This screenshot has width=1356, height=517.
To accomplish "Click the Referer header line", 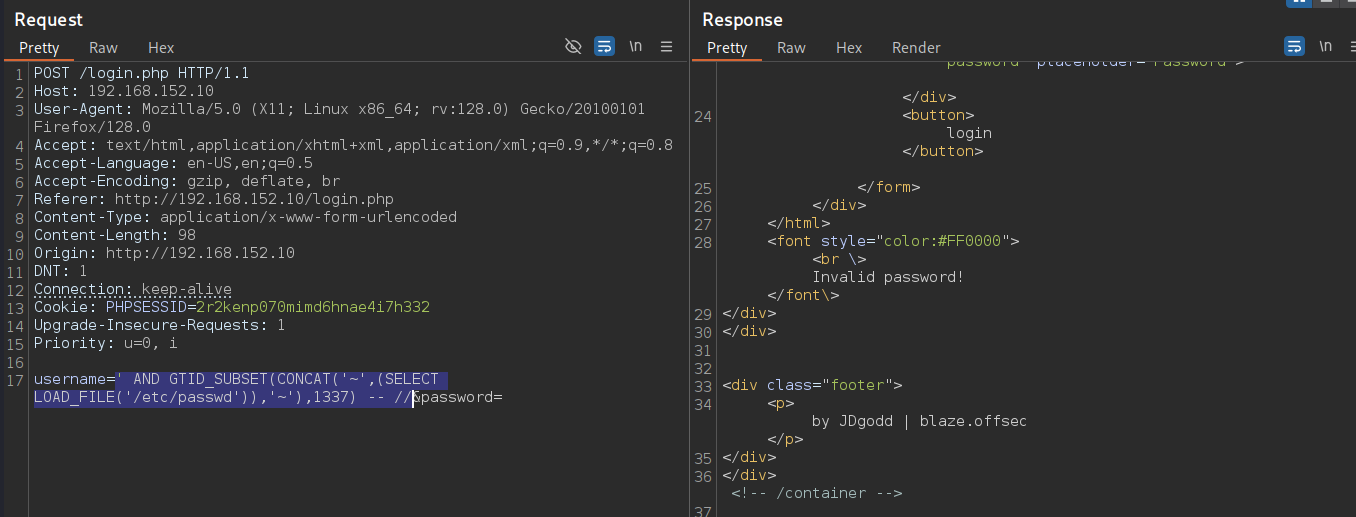I will point(214,199).
